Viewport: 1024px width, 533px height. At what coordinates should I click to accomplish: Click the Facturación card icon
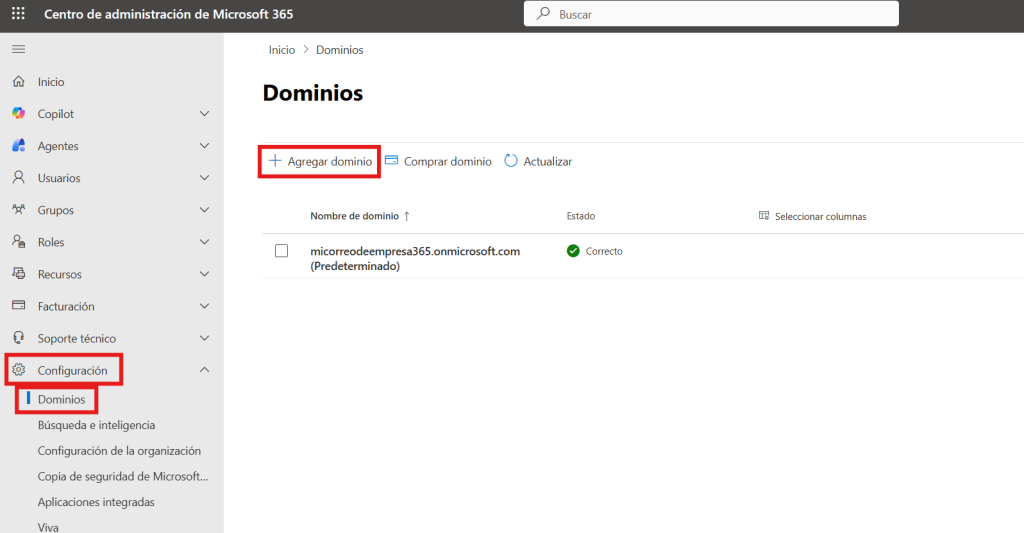point(18,306)
